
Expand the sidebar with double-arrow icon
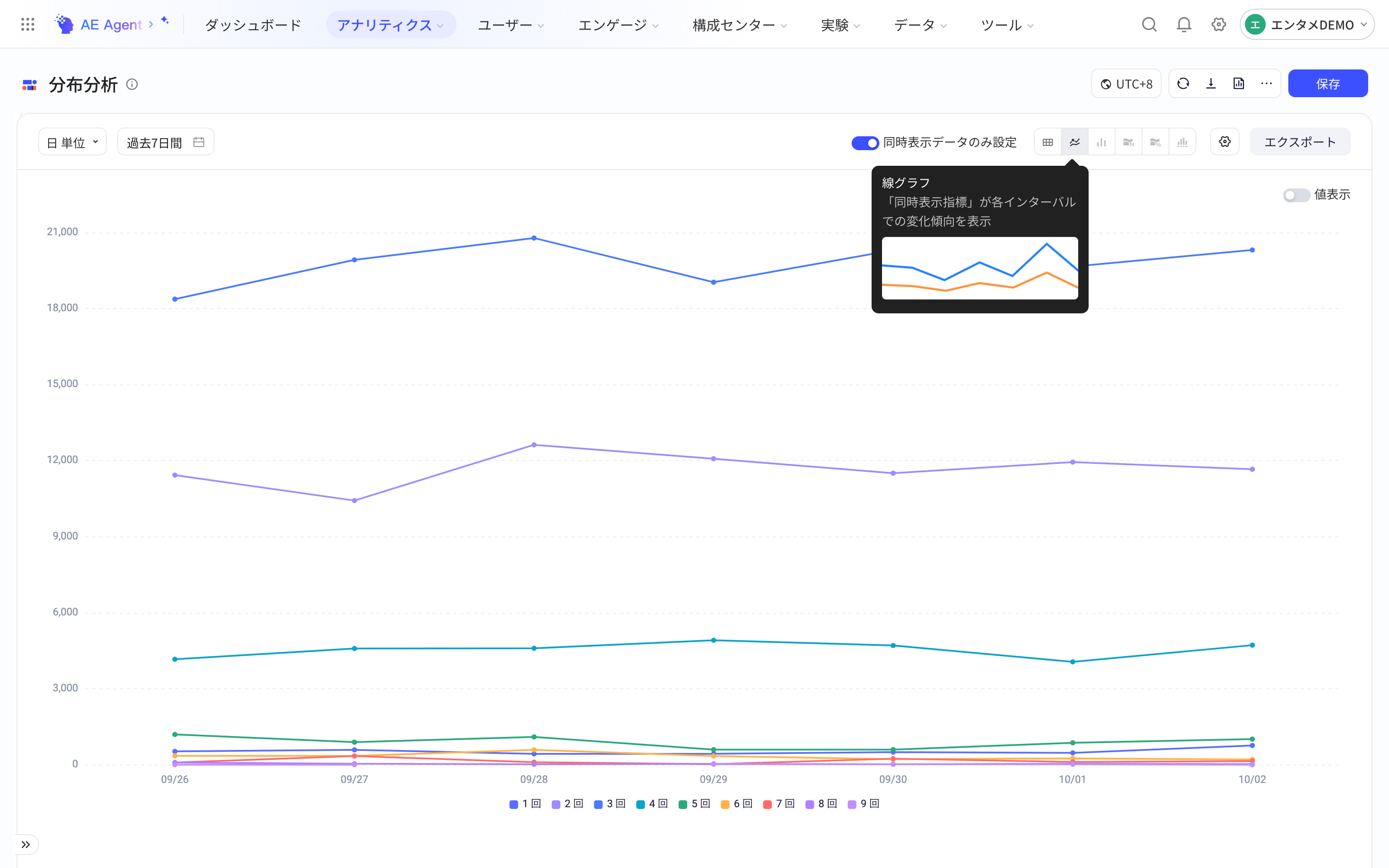(26, 845)
